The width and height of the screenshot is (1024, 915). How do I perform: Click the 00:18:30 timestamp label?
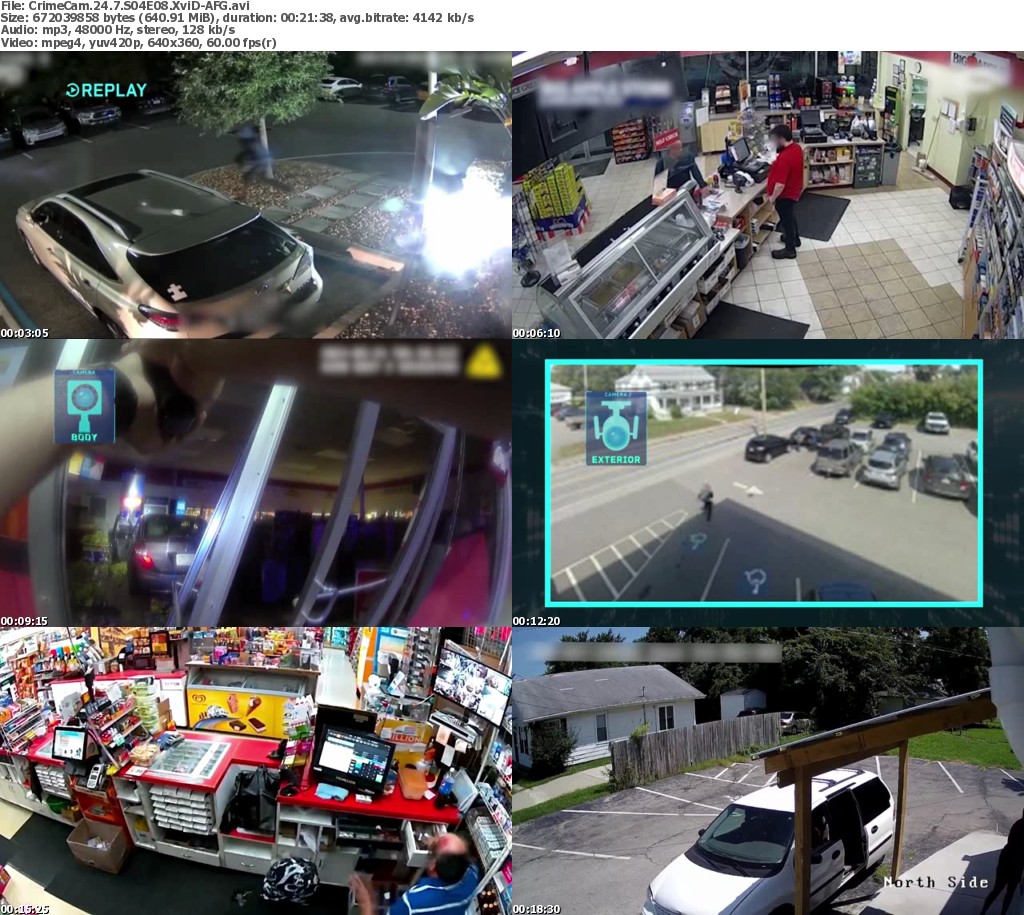tap(537, 909)
